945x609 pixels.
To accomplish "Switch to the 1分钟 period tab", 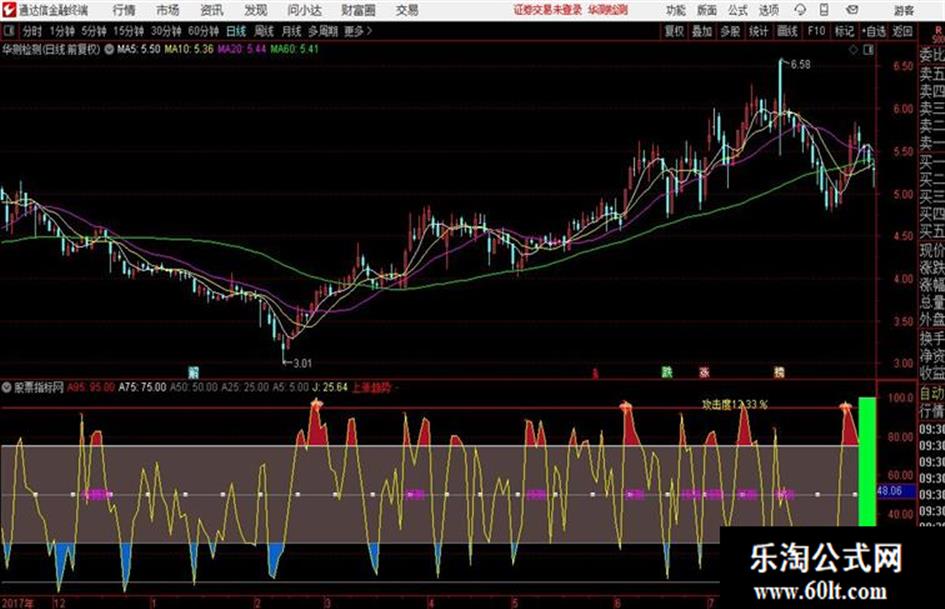I will point(61,31).
